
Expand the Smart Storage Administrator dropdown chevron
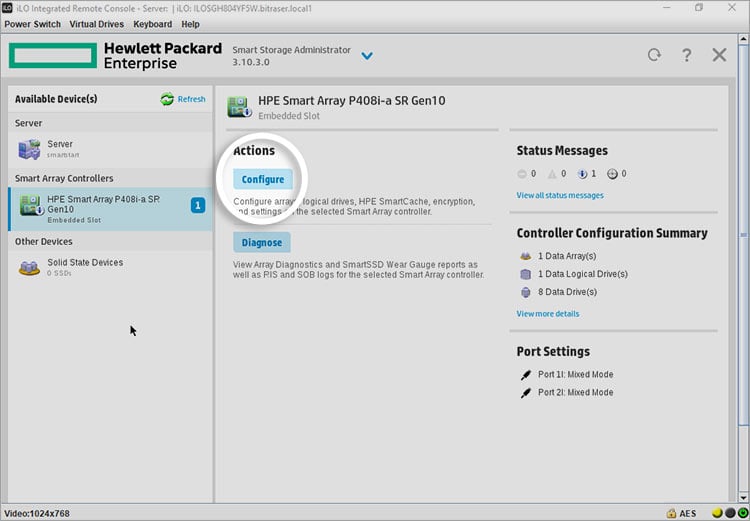(367, 56)
